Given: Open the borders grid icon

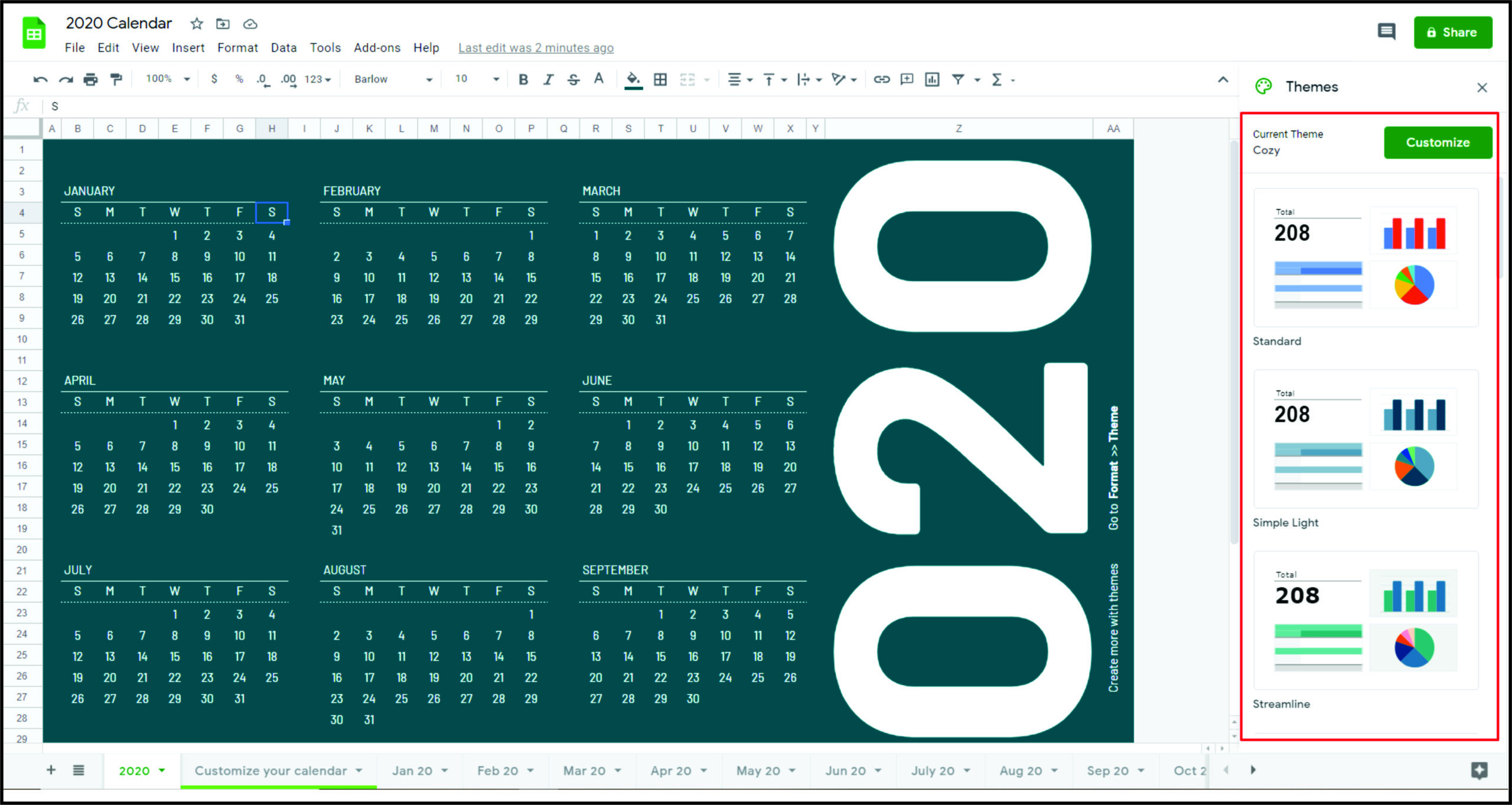Looking at the screenshot, I should [660, 79].
